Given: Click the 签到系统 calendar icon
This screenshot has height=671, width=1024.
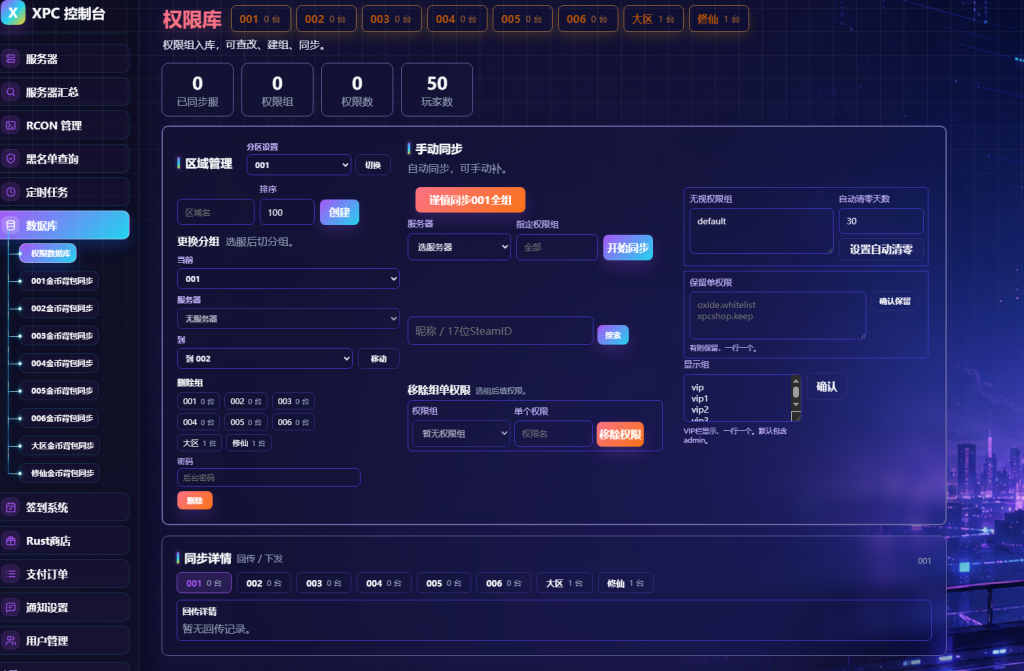Looking at the screenshot, I should (10, 507).
